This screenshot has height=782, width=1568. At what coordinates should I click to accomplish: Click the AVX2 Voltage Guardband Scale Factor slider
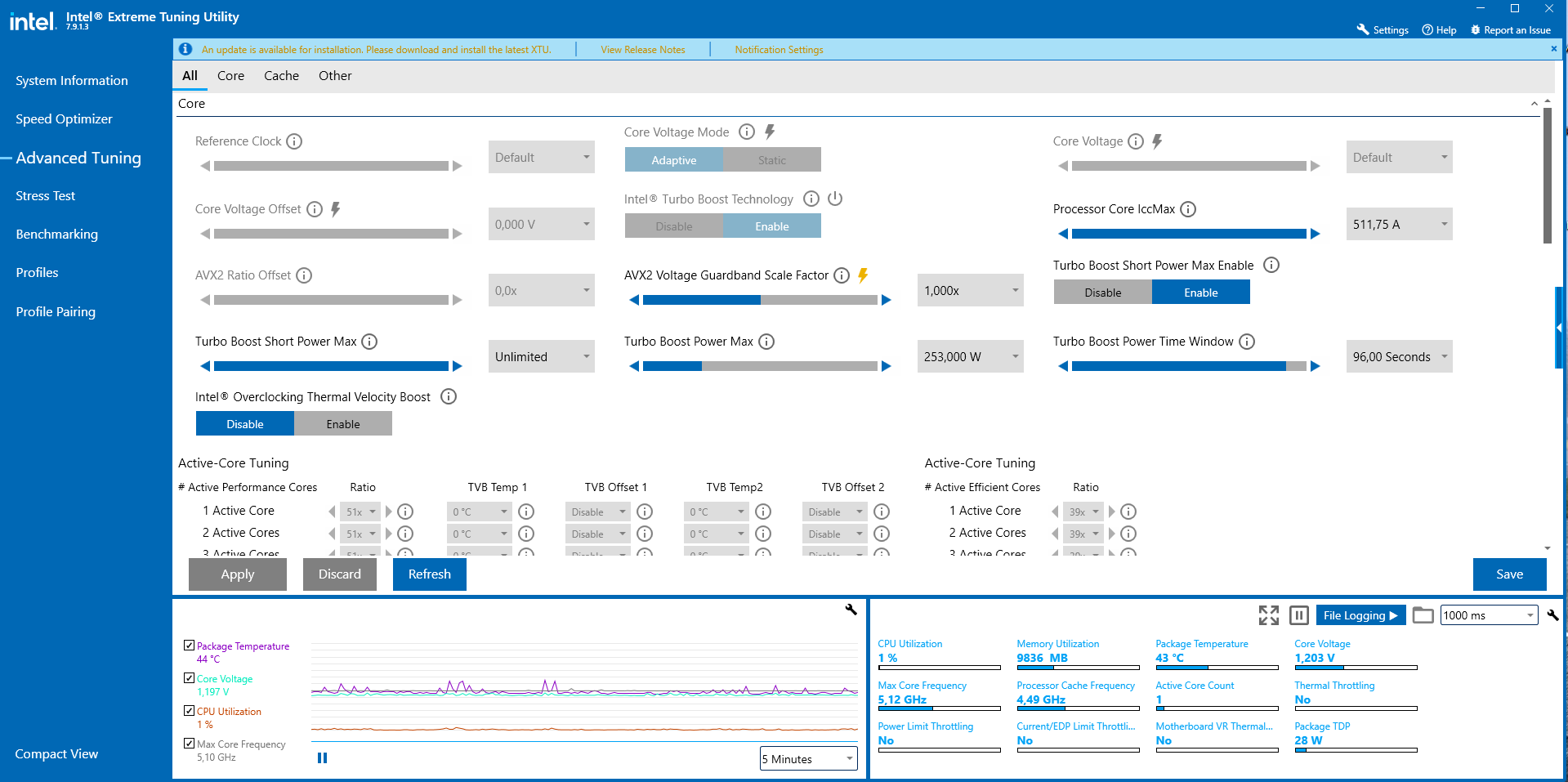(x=760, y=300)
